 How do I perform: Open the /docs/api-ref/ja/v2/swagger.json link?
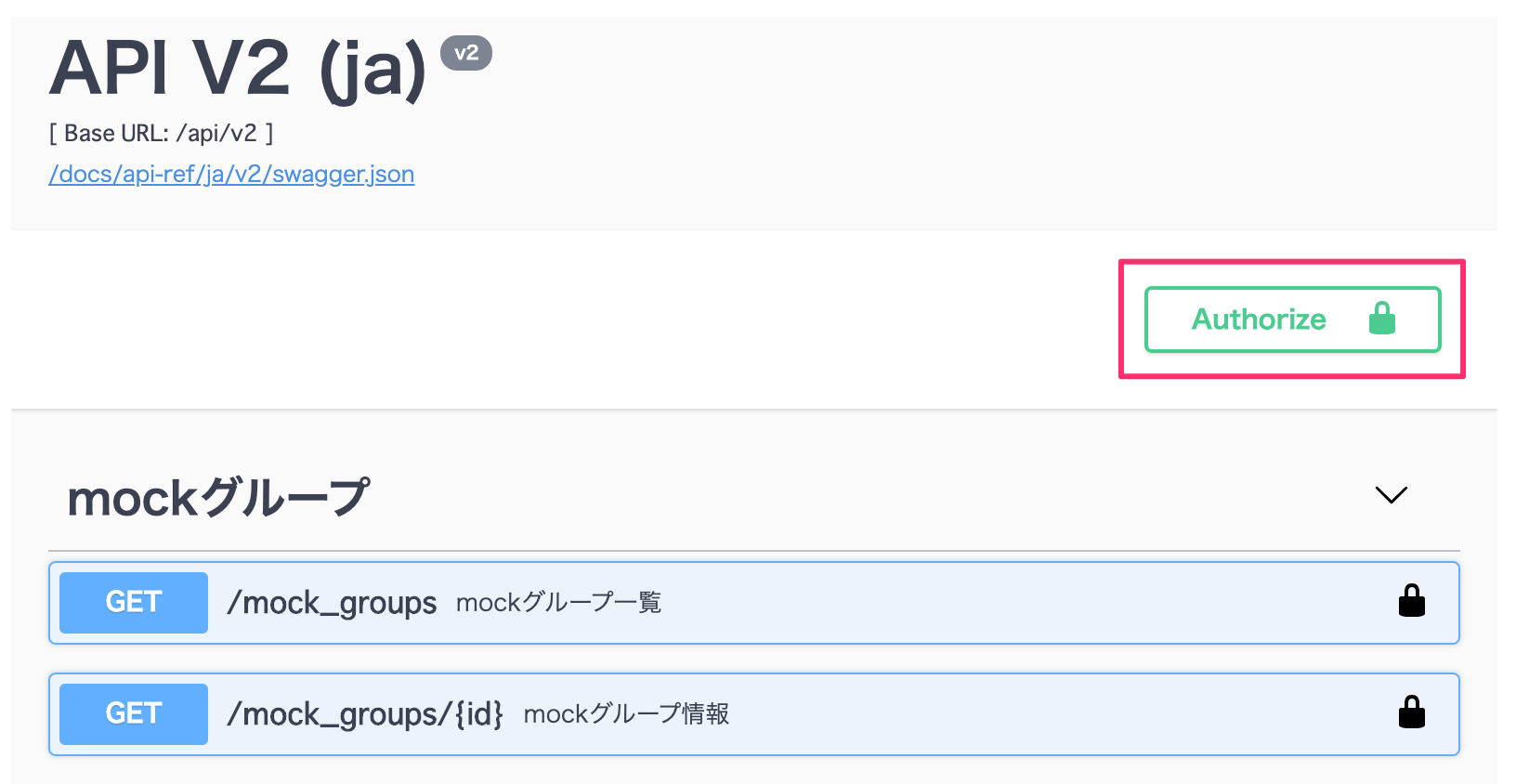(231, 174)
